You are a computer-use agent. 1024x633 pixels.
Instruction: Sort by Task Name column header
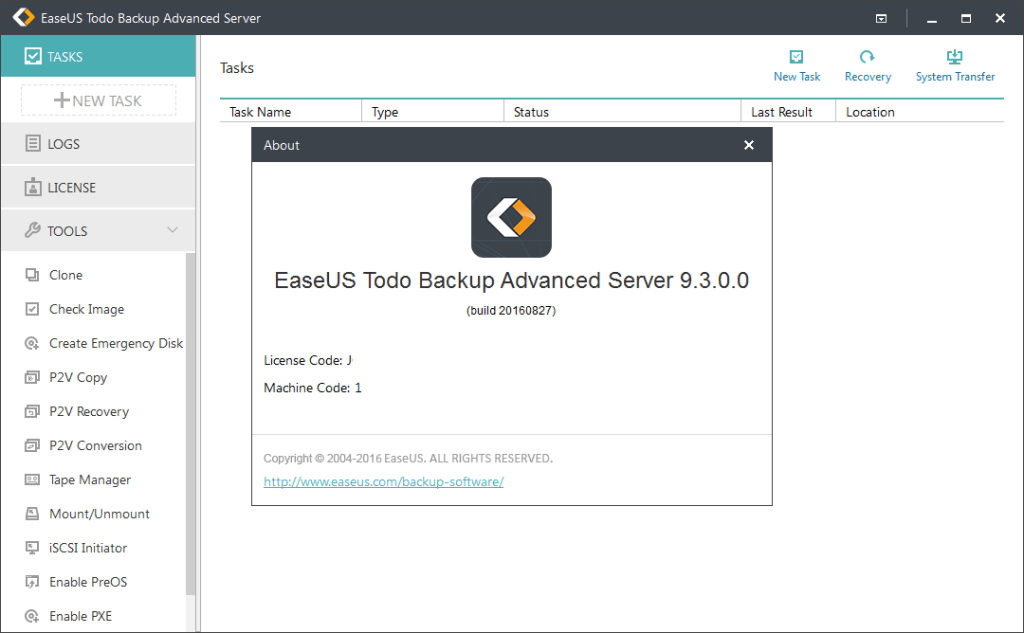291,112
